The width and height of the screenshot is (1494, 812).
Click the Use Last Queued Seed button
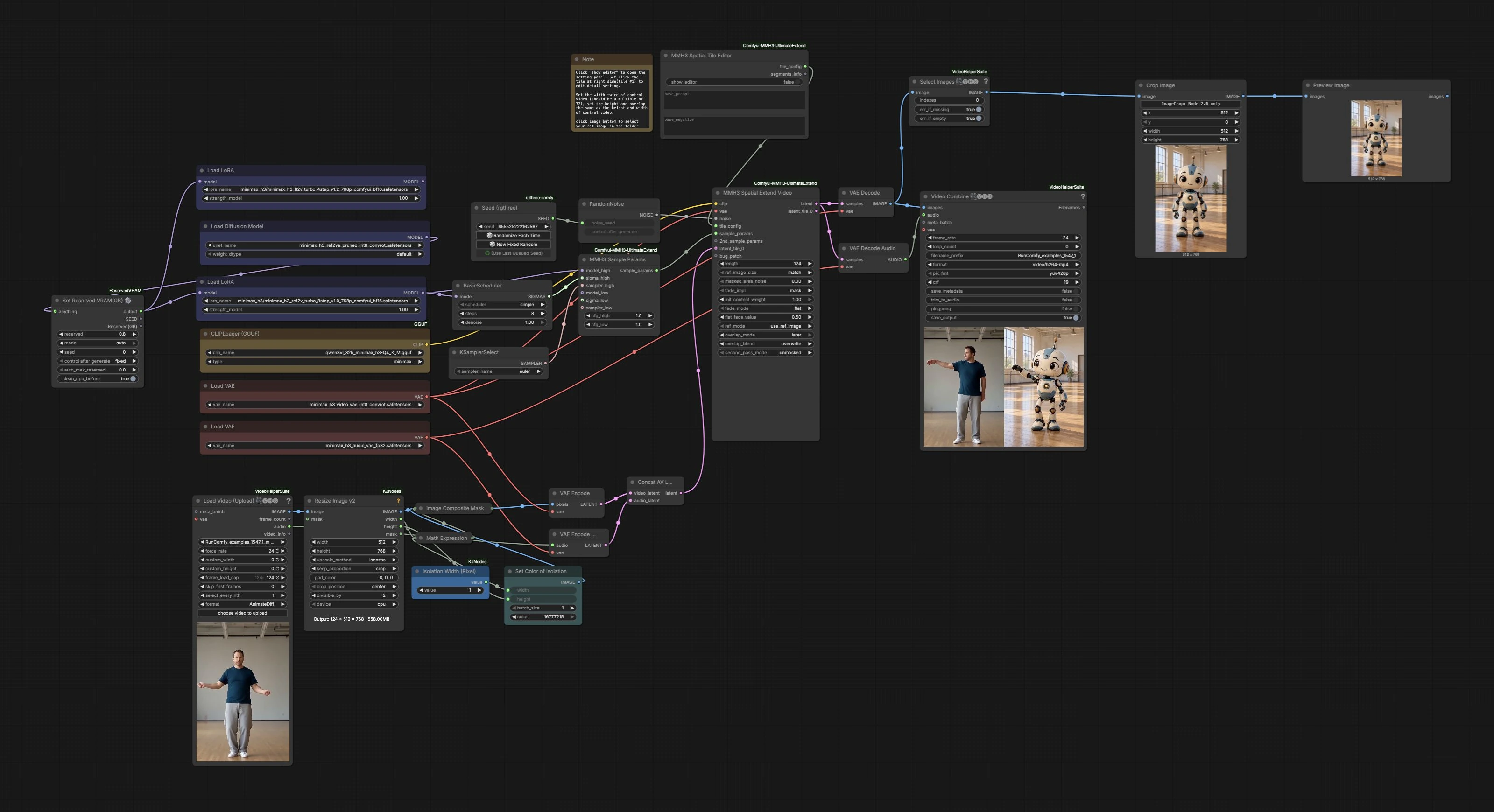pos(513,253)
